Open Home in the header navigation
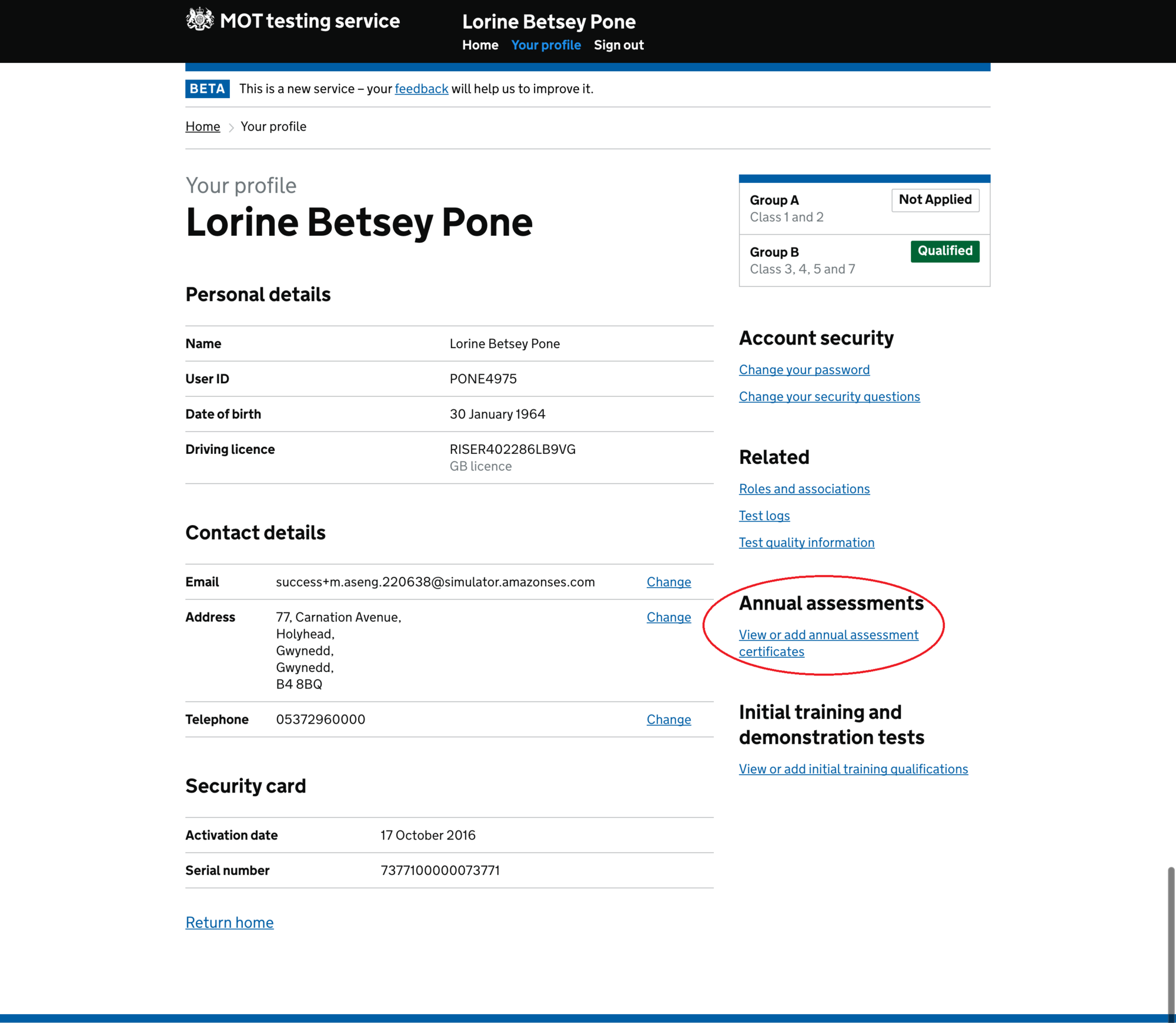This screenshot has width=1176, height=1023. coord(480,45)
